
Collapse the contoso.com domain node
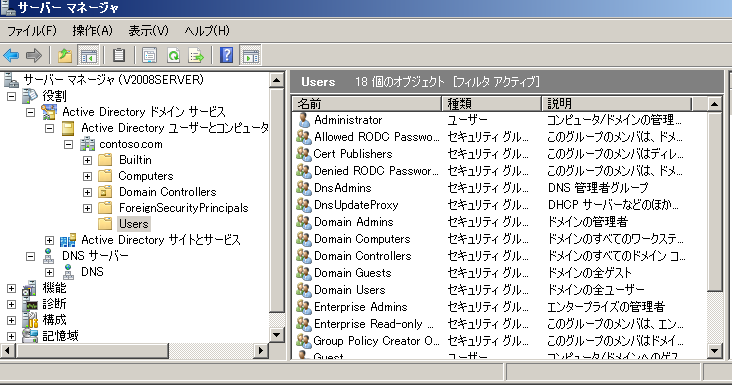pos(69,144)
